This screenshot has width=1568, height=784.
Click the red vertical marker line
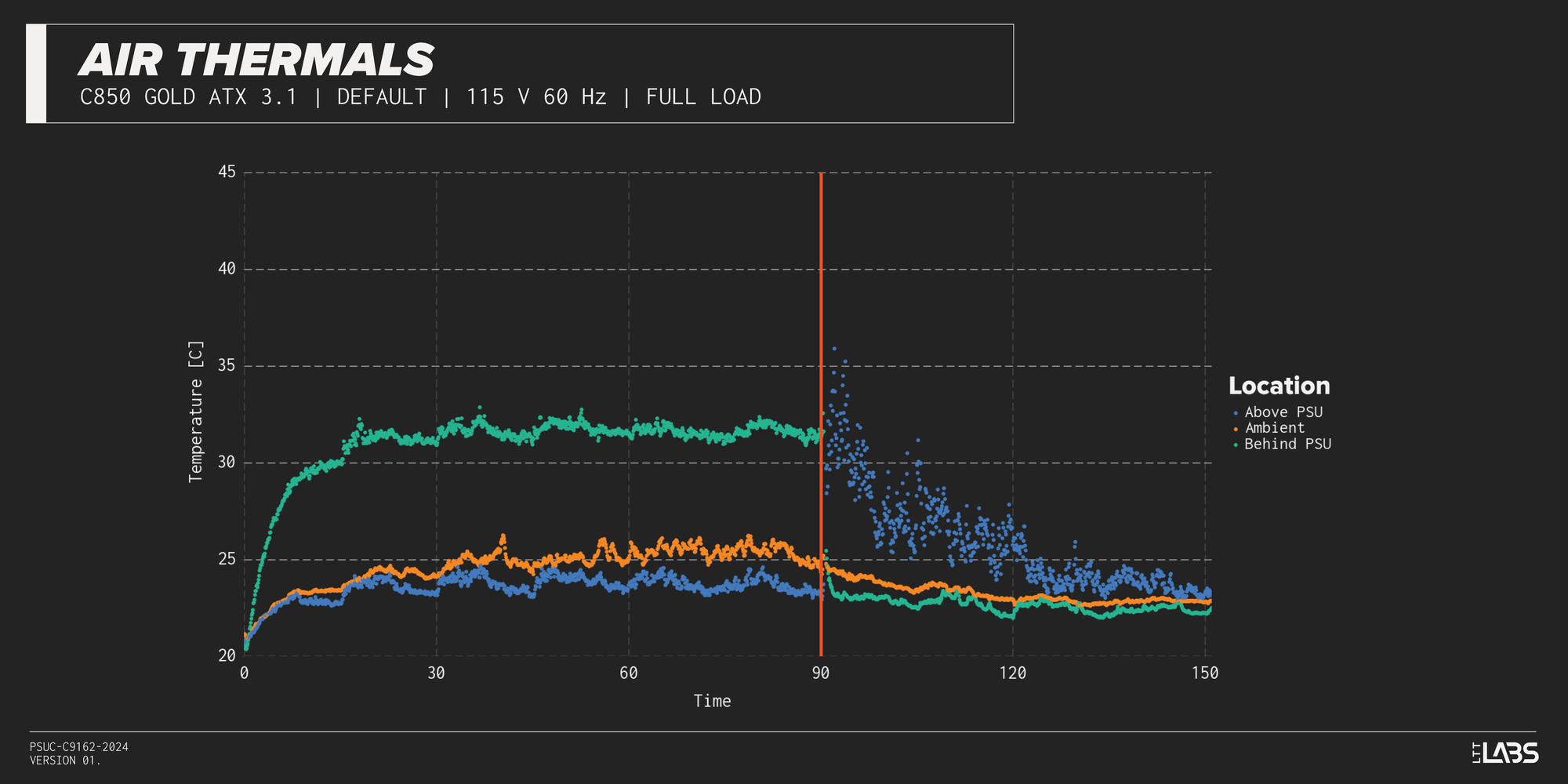click(821, 314)
